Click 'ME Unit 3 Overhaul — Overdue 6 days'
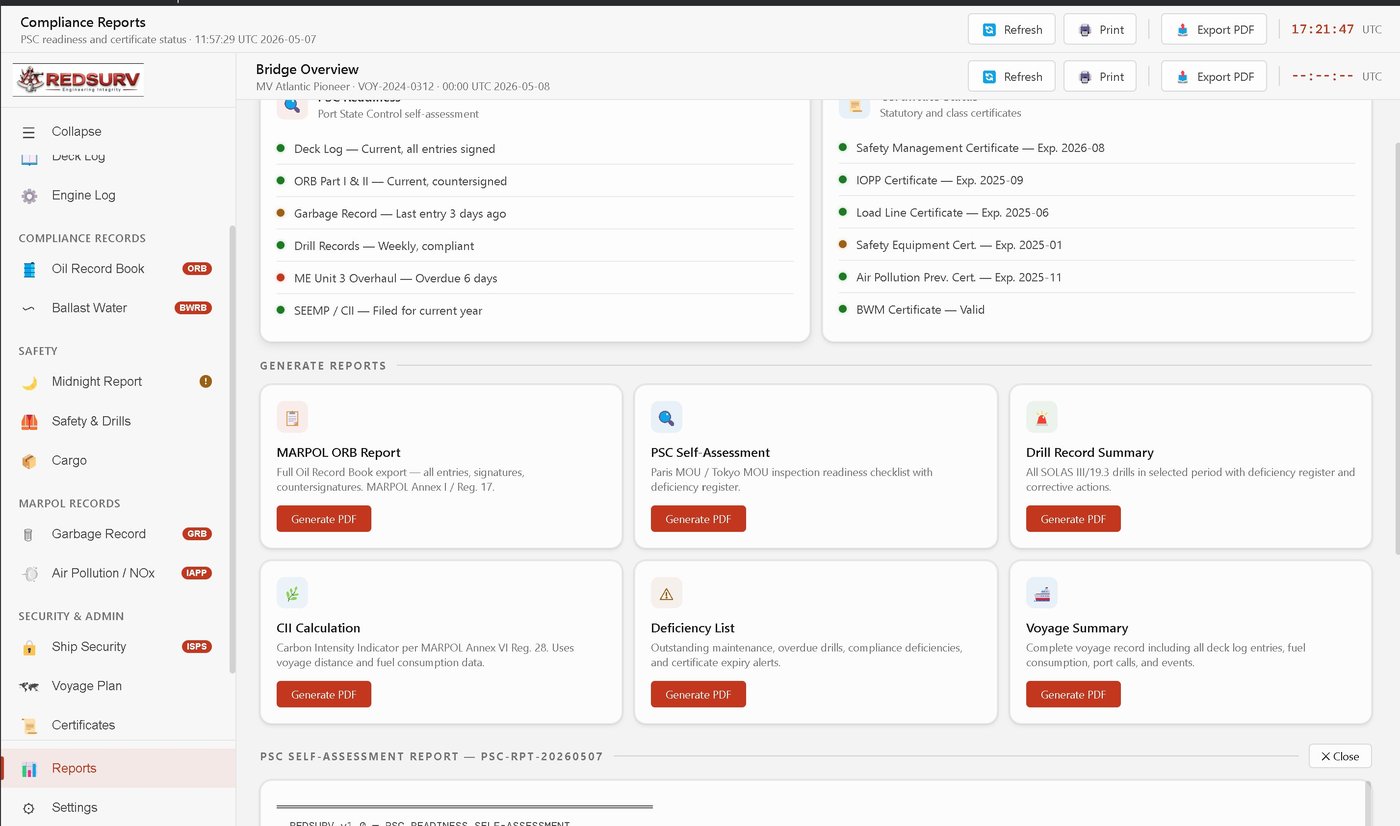Viewport: 1400px width, 826px height. (535, 278)
